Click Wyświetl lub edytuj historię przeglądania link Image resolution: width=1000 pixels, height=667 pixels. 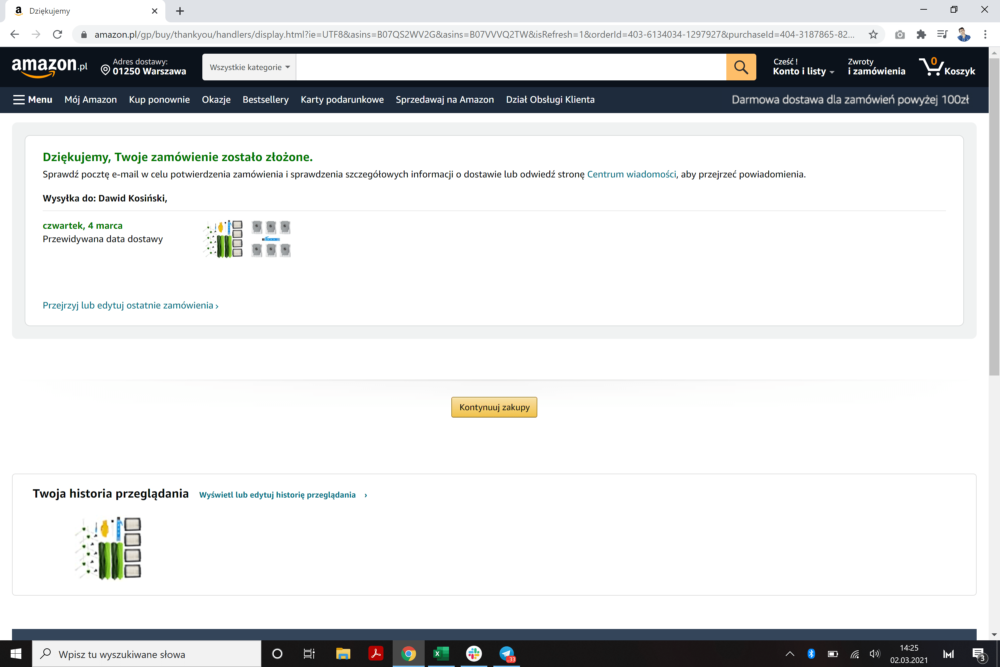click(x=283, y=495)
